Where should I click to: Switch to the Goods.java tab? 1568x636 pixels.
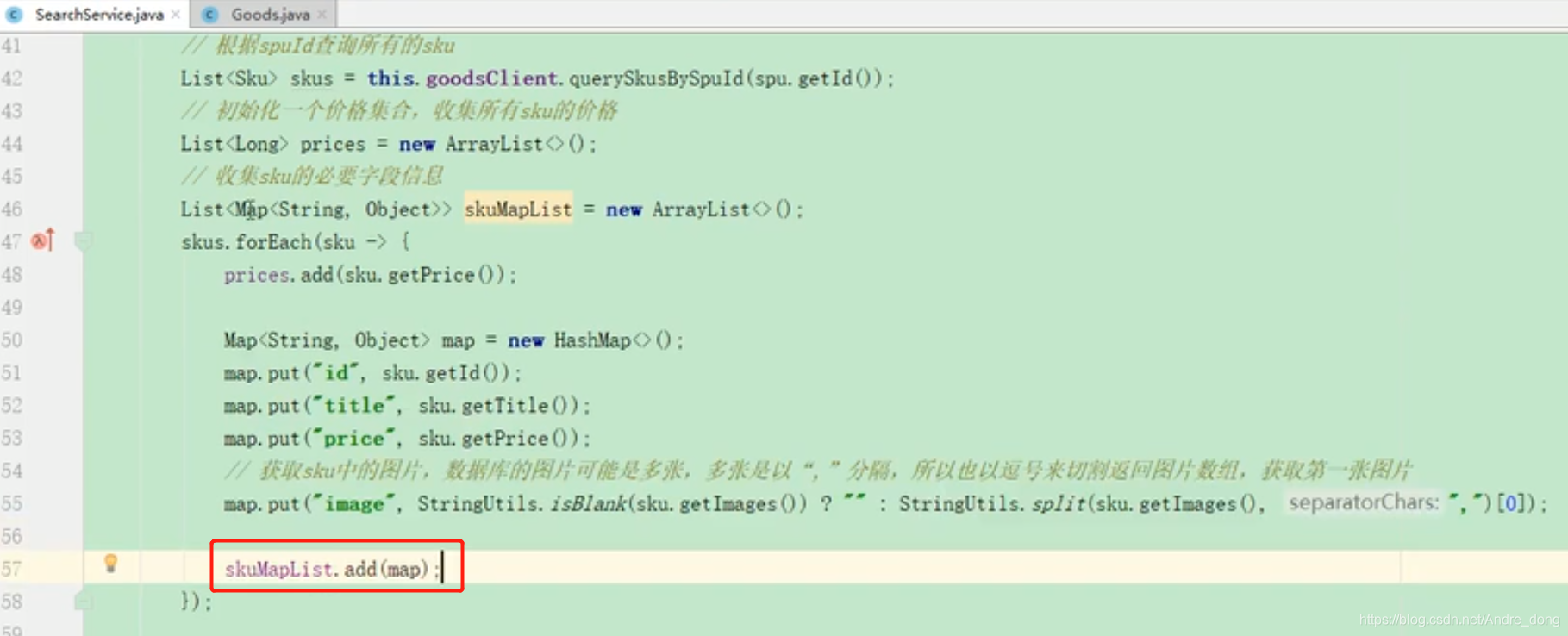pos(270,15)
